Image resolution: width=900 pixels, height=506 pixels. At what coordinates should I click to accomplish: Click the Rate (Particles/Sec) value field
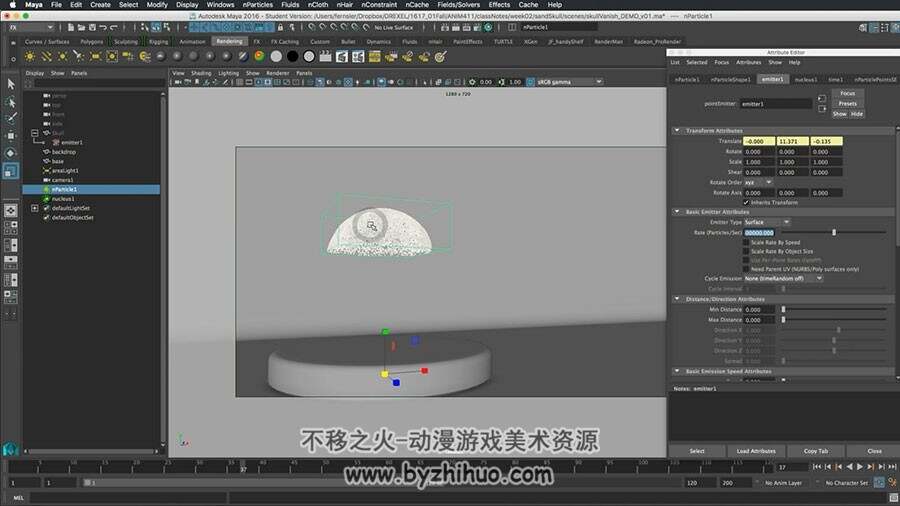pyautogui.click(x=759, y=232)
